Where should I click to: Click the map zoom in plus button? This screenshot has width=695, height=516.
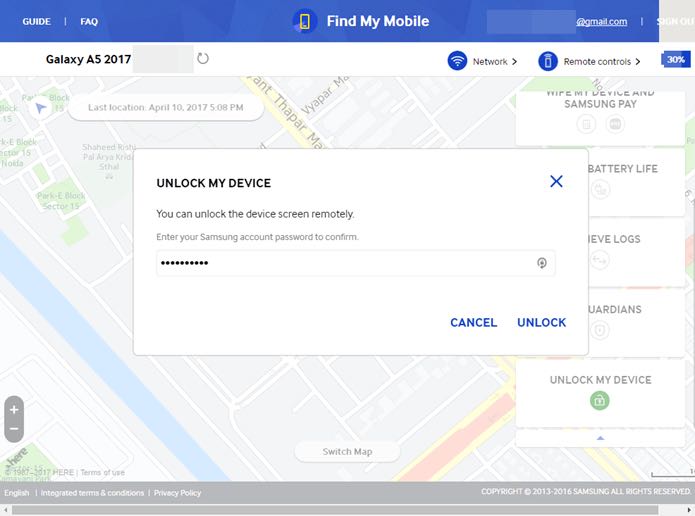click(14, 409)
